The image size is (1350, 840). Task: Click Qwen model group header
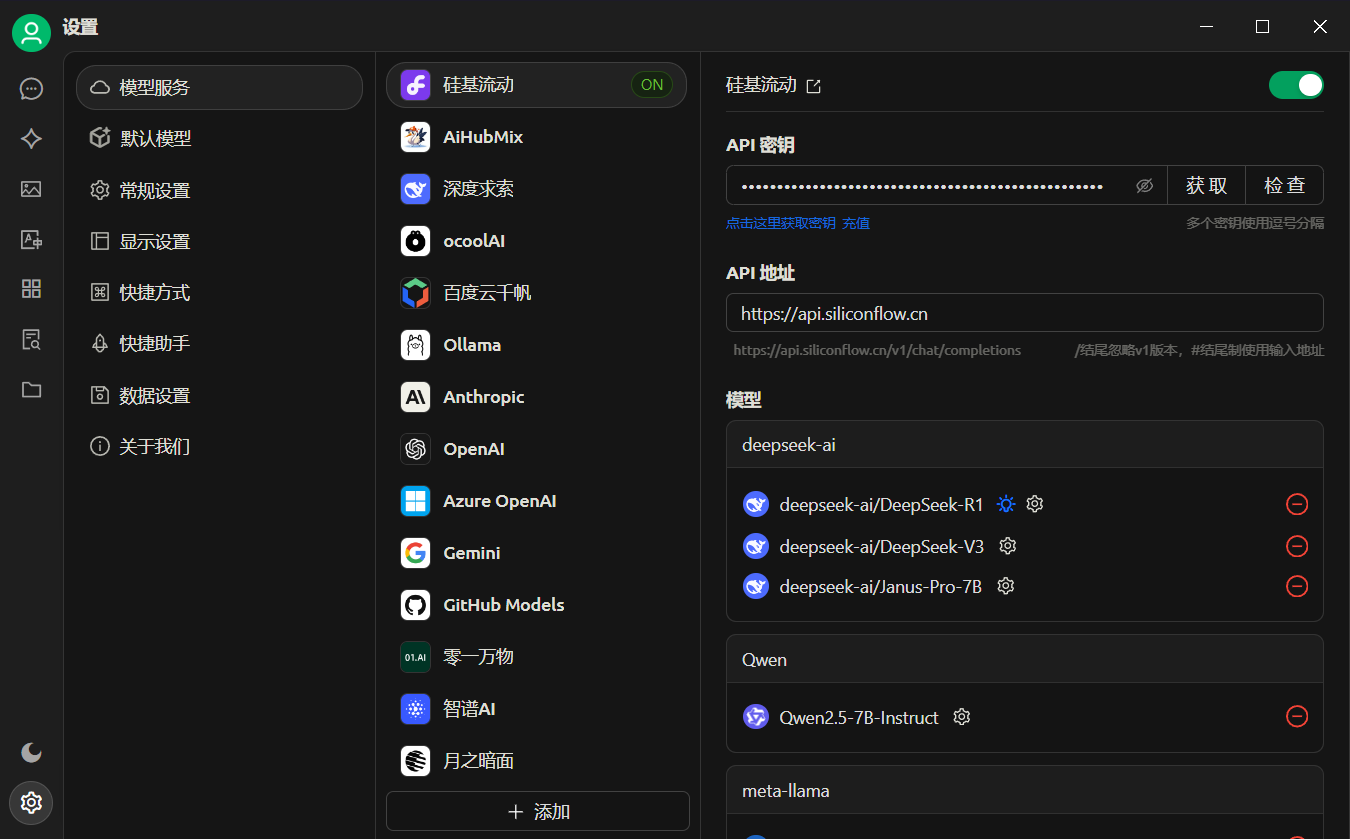pyautogui.click(x=1025, y=659)
